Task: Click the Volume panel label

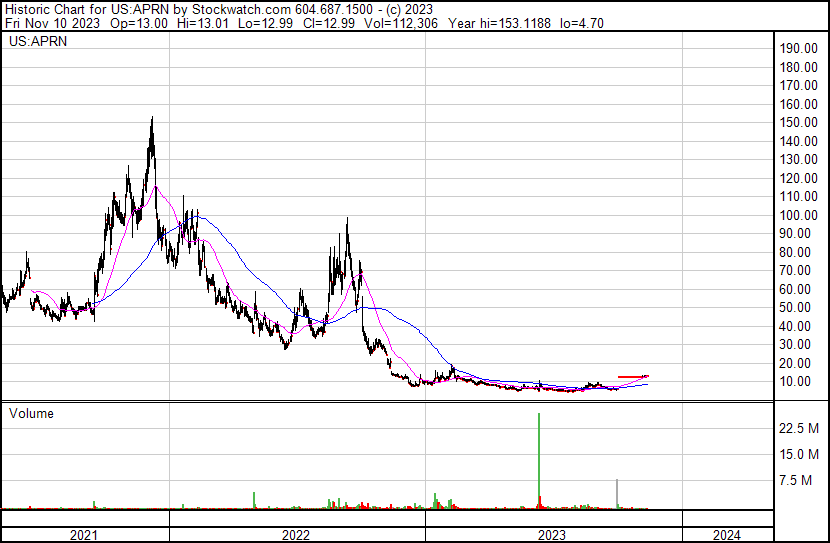Action: [x=31, y=413]
